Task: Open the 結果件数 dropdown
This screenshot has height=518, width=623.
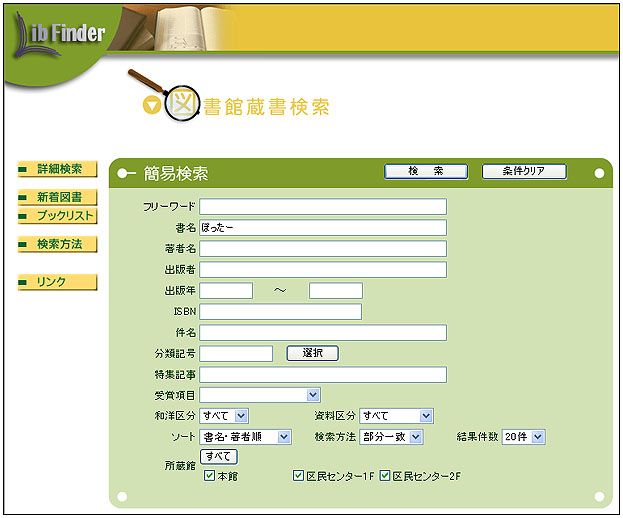Action: [524, 437]
